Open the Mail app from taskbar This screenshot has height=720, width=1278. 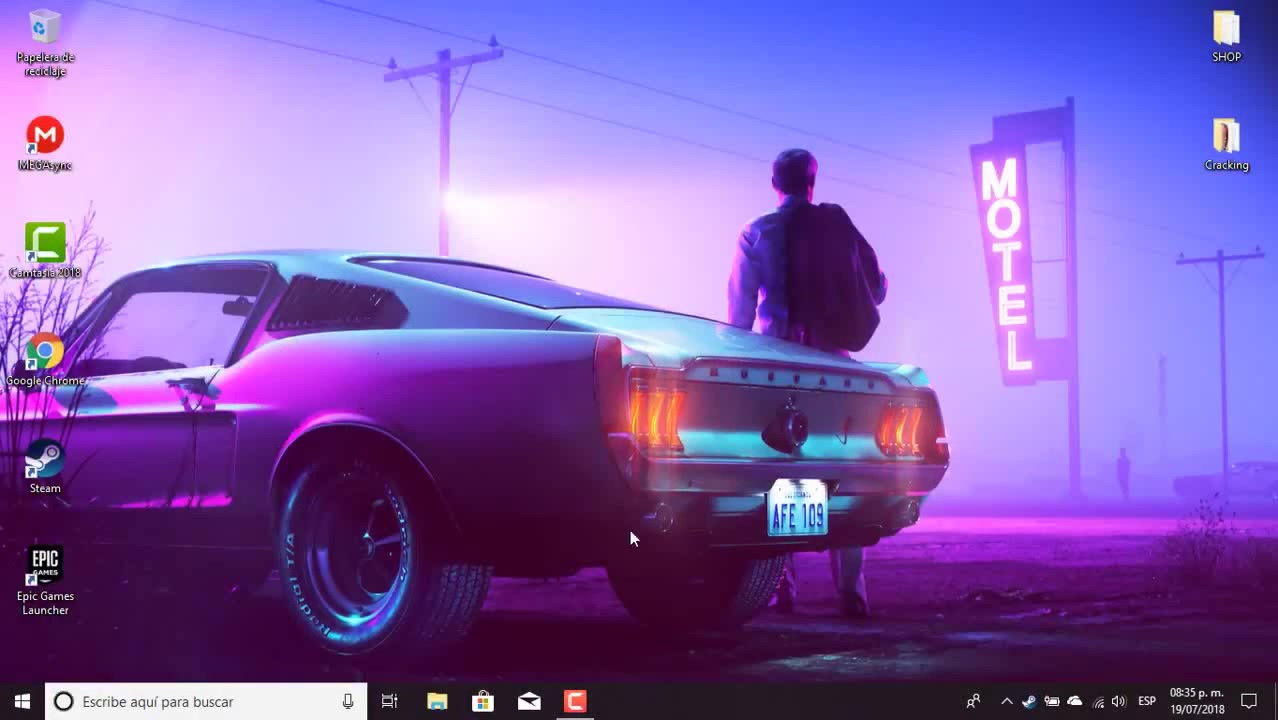529,701
